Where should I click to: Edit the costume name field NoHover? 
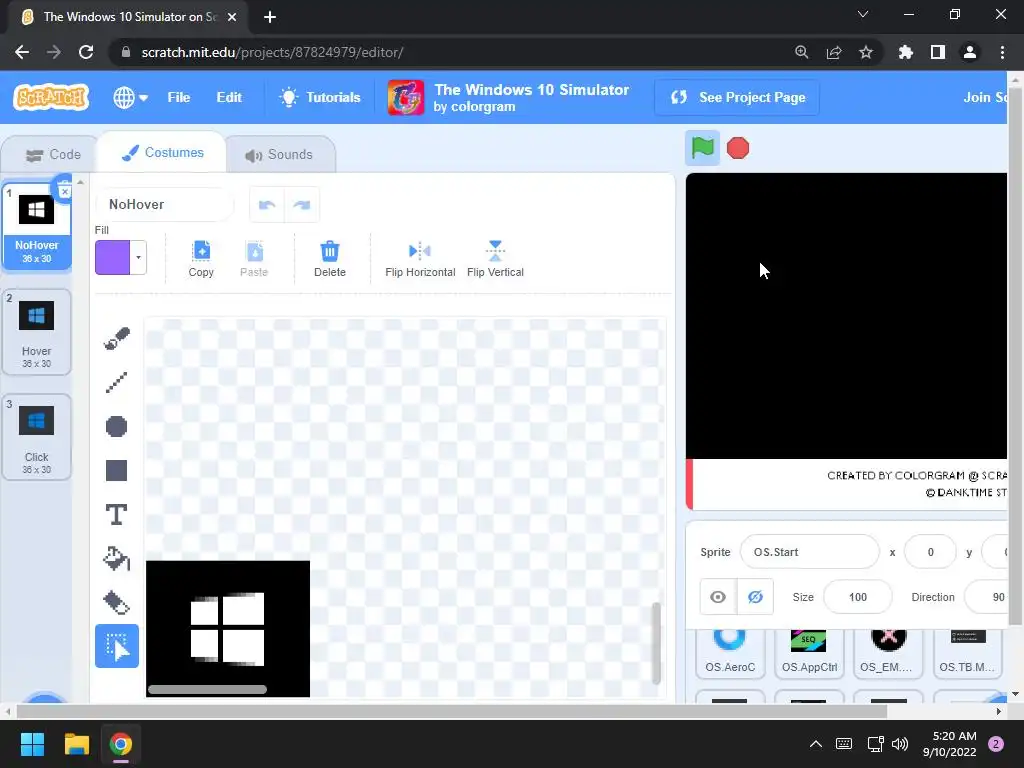pos(165,204)
